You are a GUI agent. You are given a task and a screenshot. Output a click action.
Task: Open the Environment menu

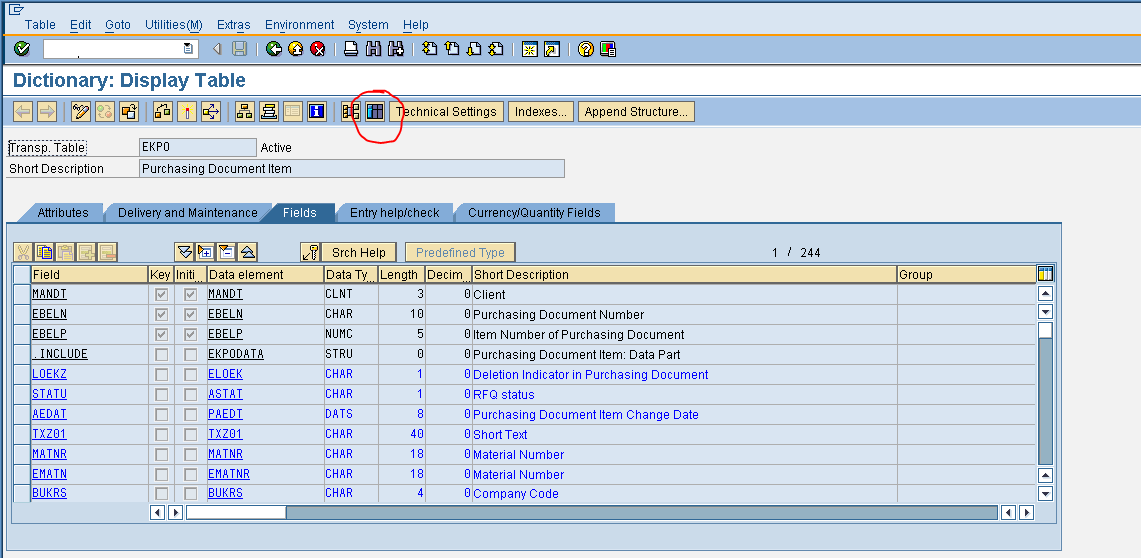300,25
